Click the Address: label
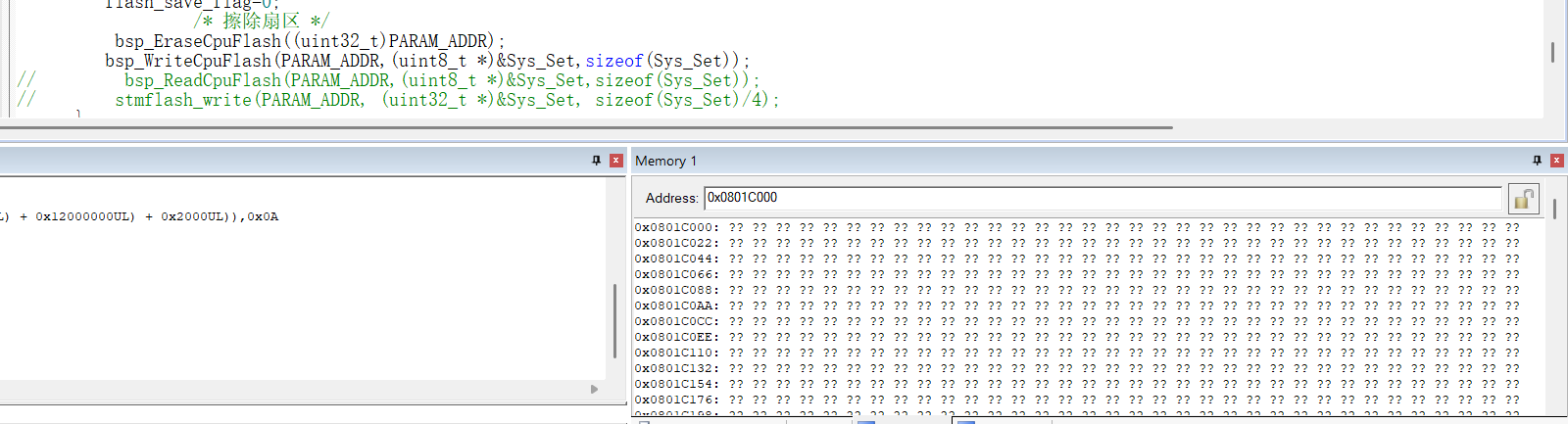Viewport: 1568px width, 424px height. pyautogui.click(x=671, y=198)
